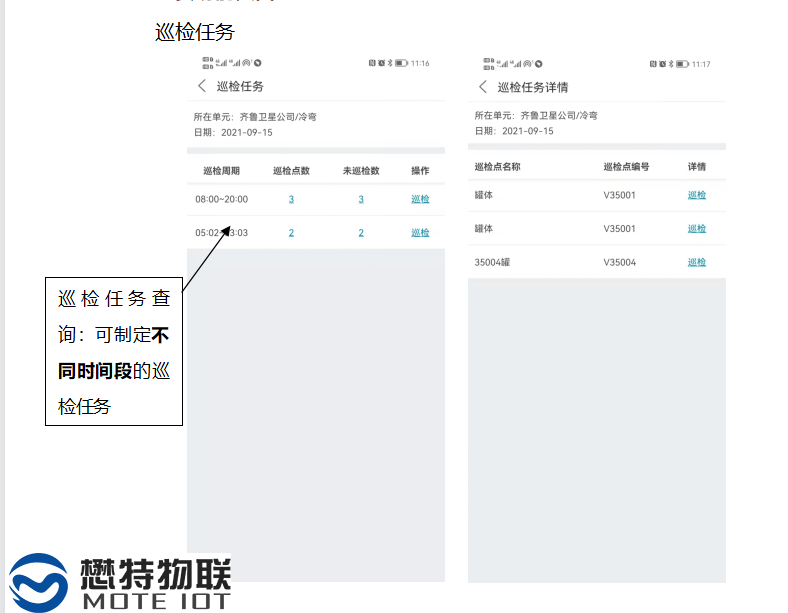Click the 巡检任务 document heading

click(x=195, y=32)
